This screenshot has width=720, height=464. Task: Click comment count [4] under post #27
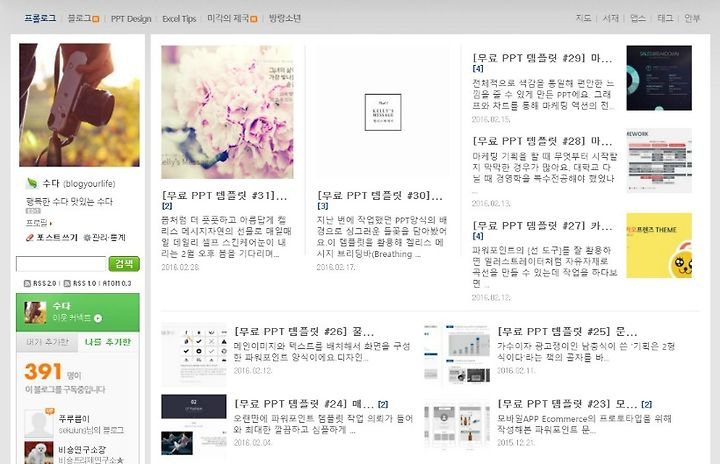tap(478, 236)
